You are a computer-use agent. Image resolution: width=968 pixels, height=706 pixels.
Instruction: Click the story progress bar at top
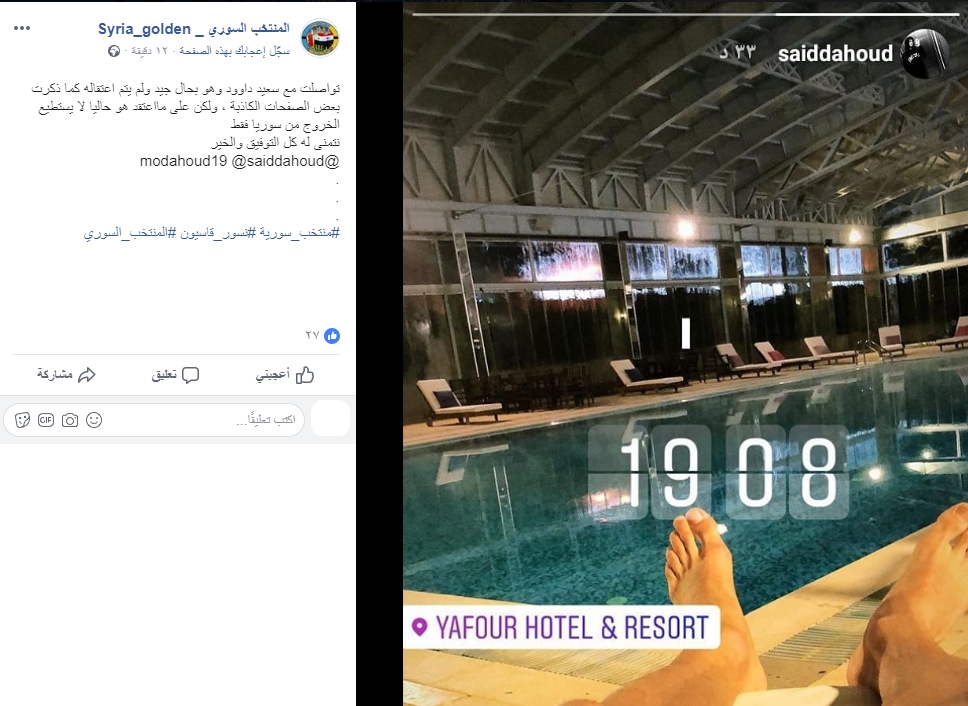[685, 14]
